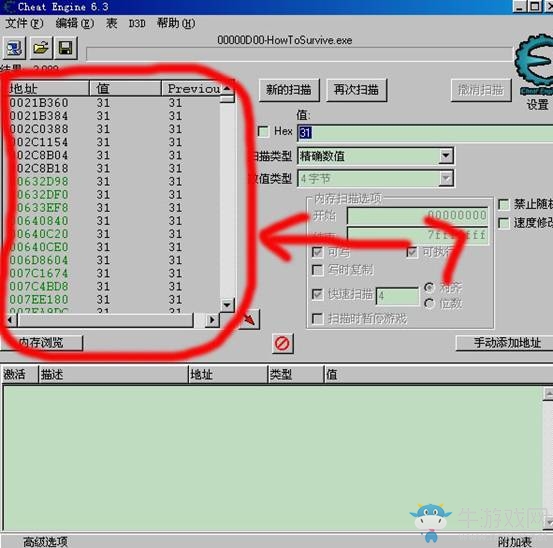The image size is (553, 548).
Task: Open the D3D menu
Action: tap(137, 24)
